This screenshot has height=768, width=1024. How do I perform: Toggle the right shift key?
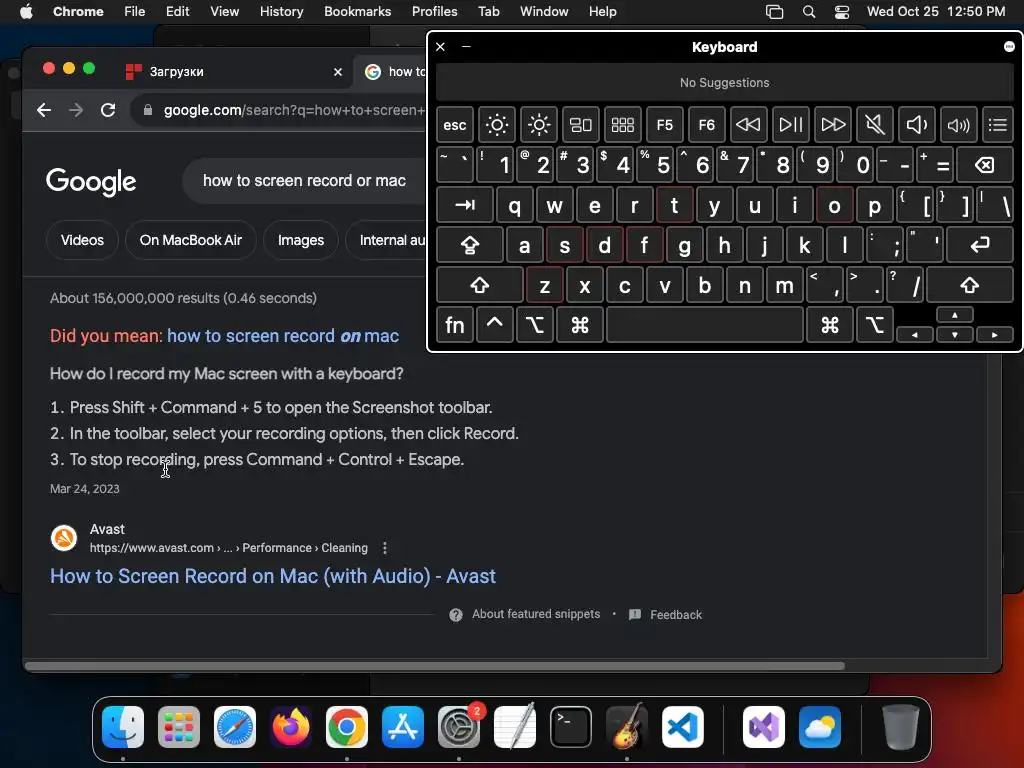pyautogui.click(x=970, y=285)
